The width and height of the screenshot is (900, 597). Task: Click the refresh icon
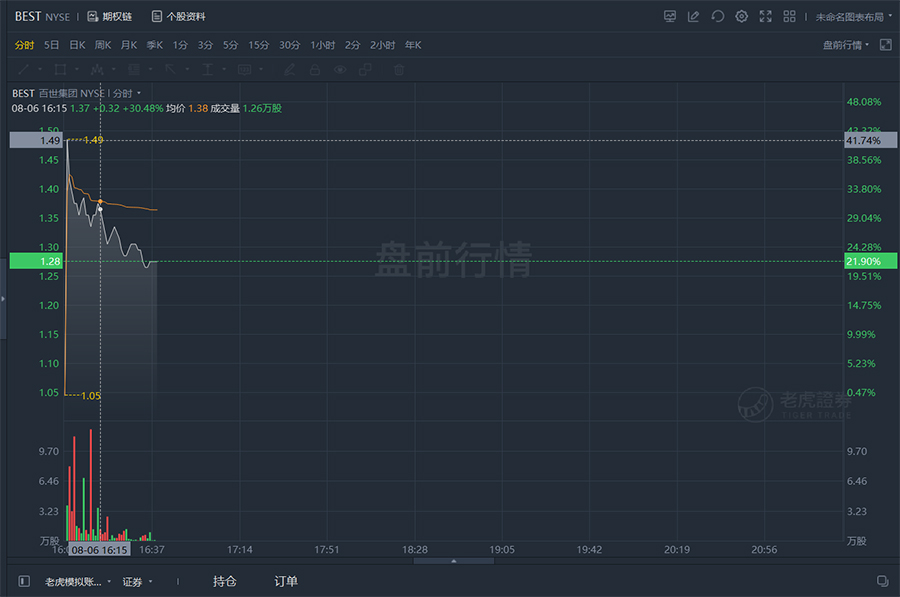[x=717, y=17]
